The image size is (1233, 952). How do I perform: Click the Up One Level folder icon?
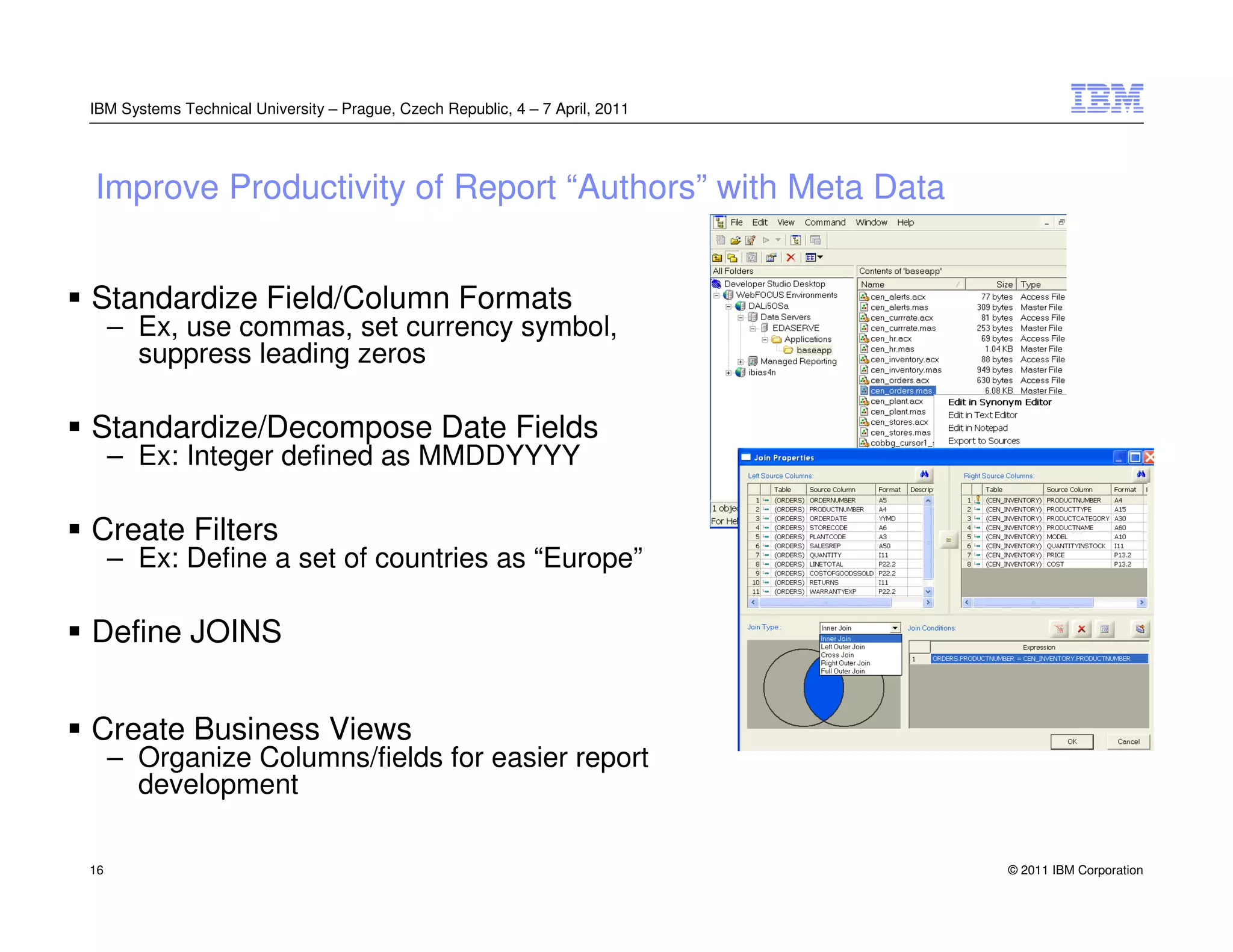click(x=717, y=258)
